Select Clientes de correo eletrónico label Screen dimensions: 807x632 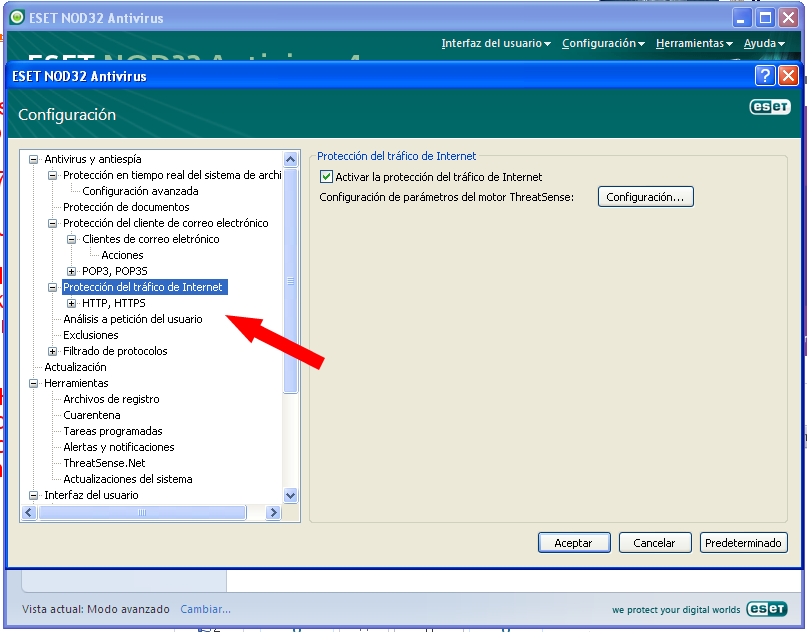point(151,239)
